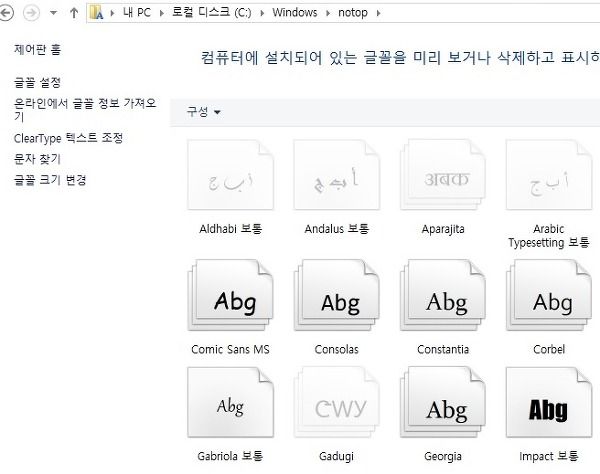Click the 'Impact 보통' label
This screenshot has width=600, height=474.
pyautogui.click(x=549, y=456)
